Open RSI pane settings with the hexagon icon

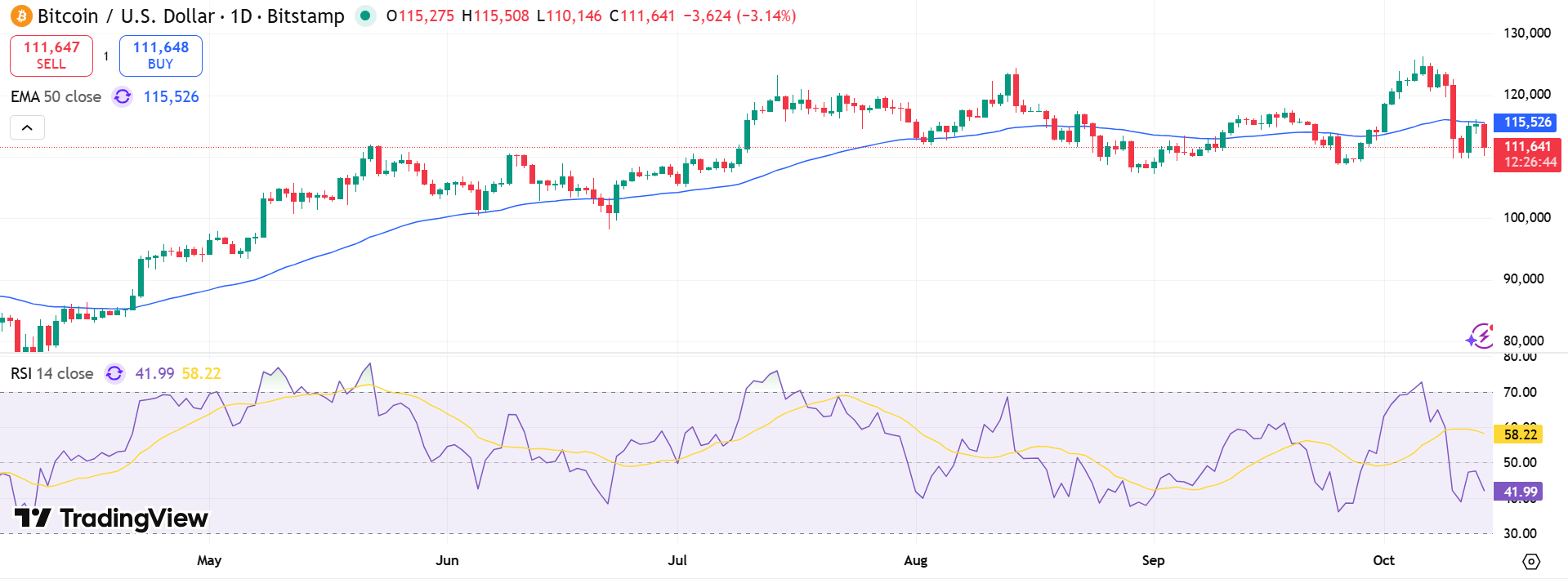pyautogui.click(x=1531, y=561)
